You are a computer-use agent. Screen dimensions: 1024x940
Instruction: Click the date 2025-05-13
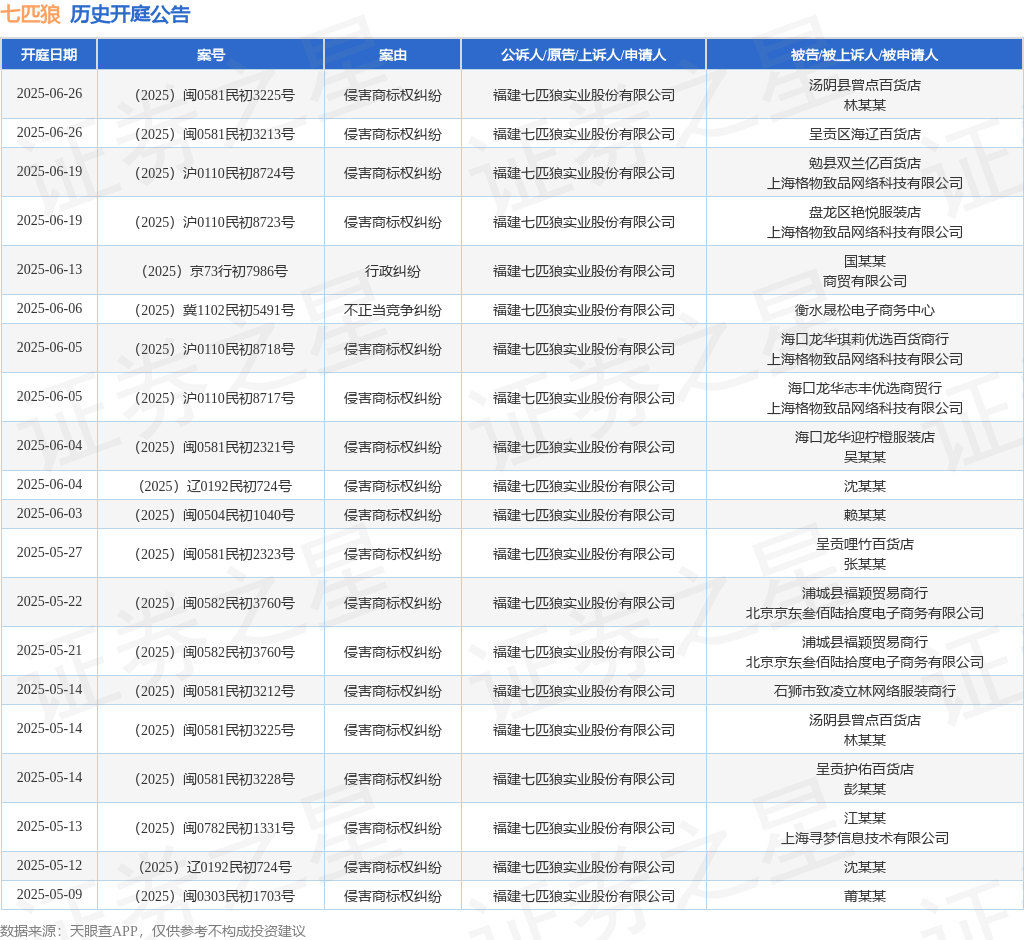[50, 826]
